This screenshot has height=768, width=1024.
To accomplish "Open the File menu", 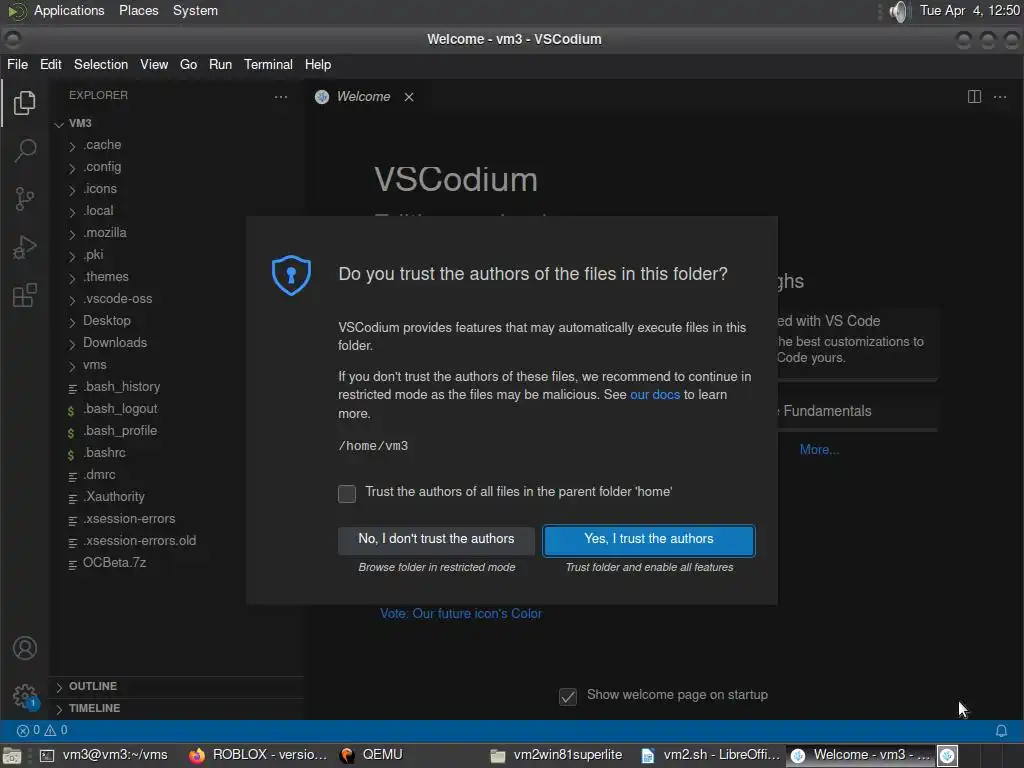I will [x=18, y=65].
